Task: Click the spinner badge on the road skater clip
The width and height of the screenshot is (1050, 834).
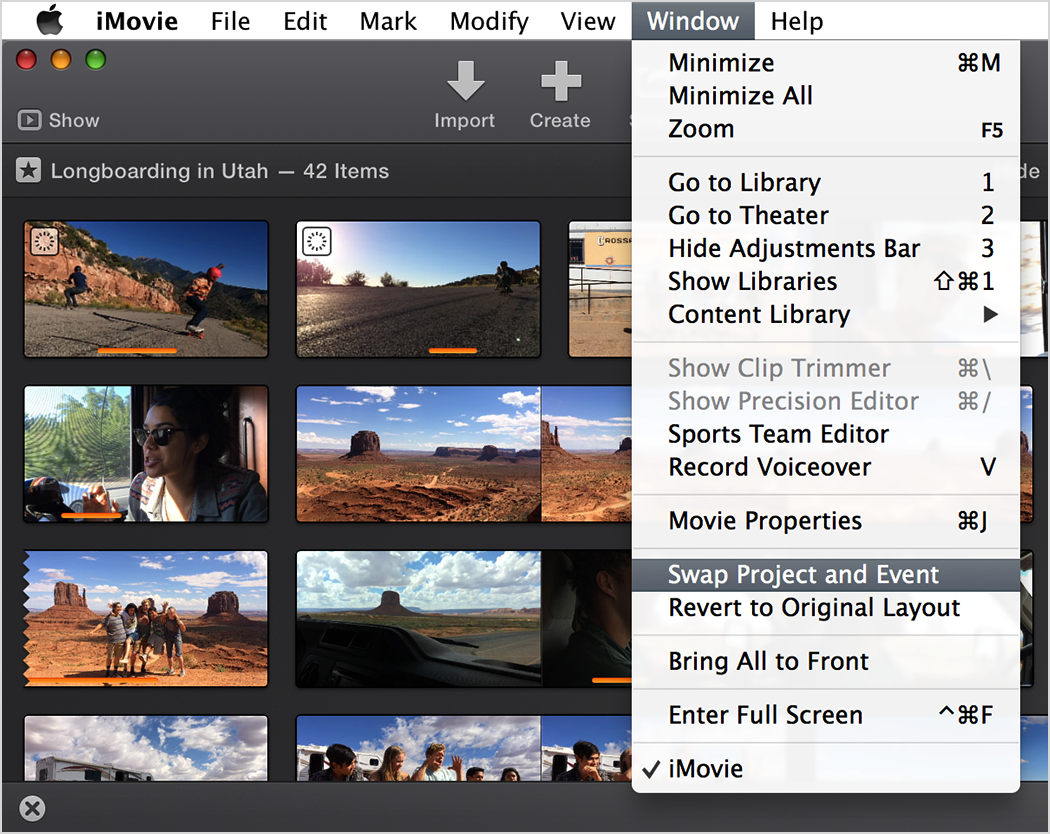Action: 317,241
